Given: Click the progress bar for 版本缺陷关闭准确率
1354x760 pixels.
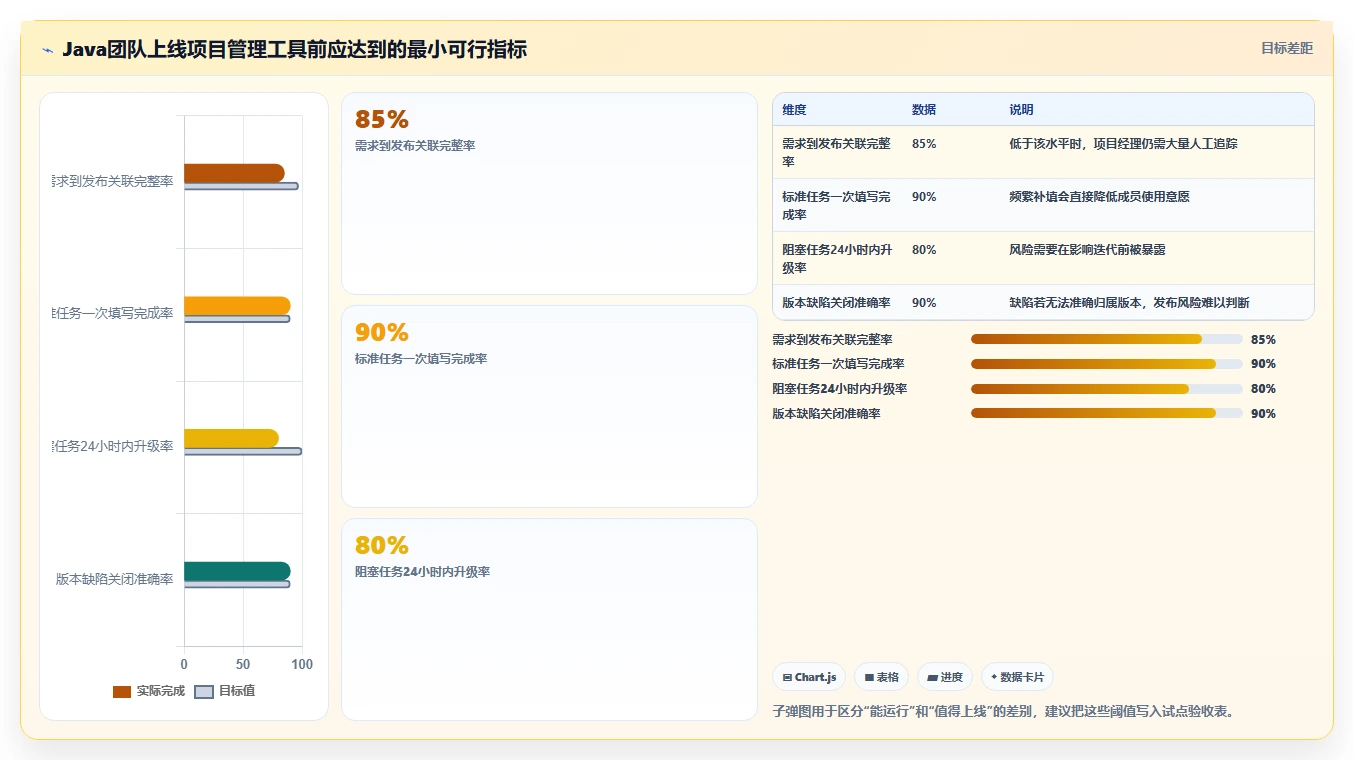Looking at the screenshot, I should (x=1107, y=413).
